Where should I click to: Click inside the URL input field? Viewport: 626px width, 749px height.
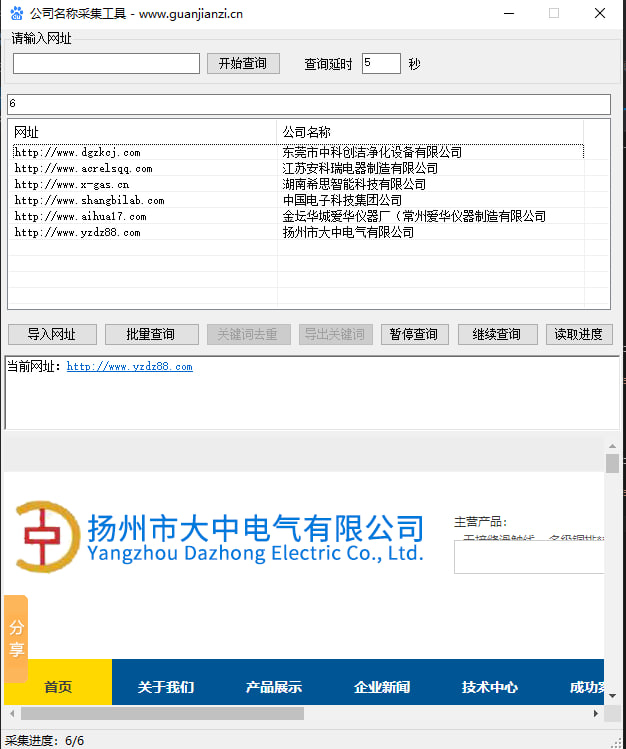[106, 64]
